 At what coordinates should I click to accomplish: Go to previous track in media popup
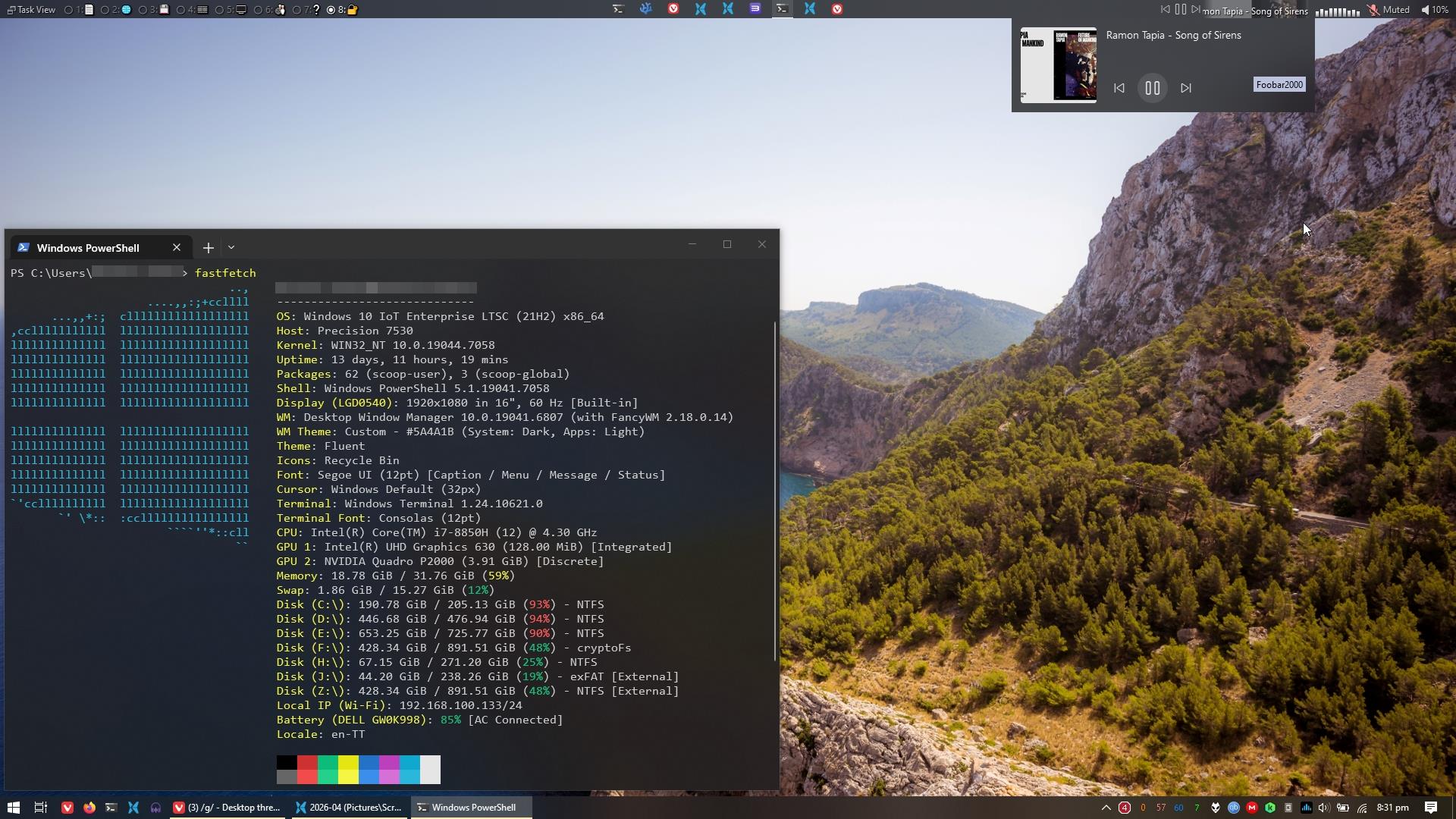(x=1119, y=88)
